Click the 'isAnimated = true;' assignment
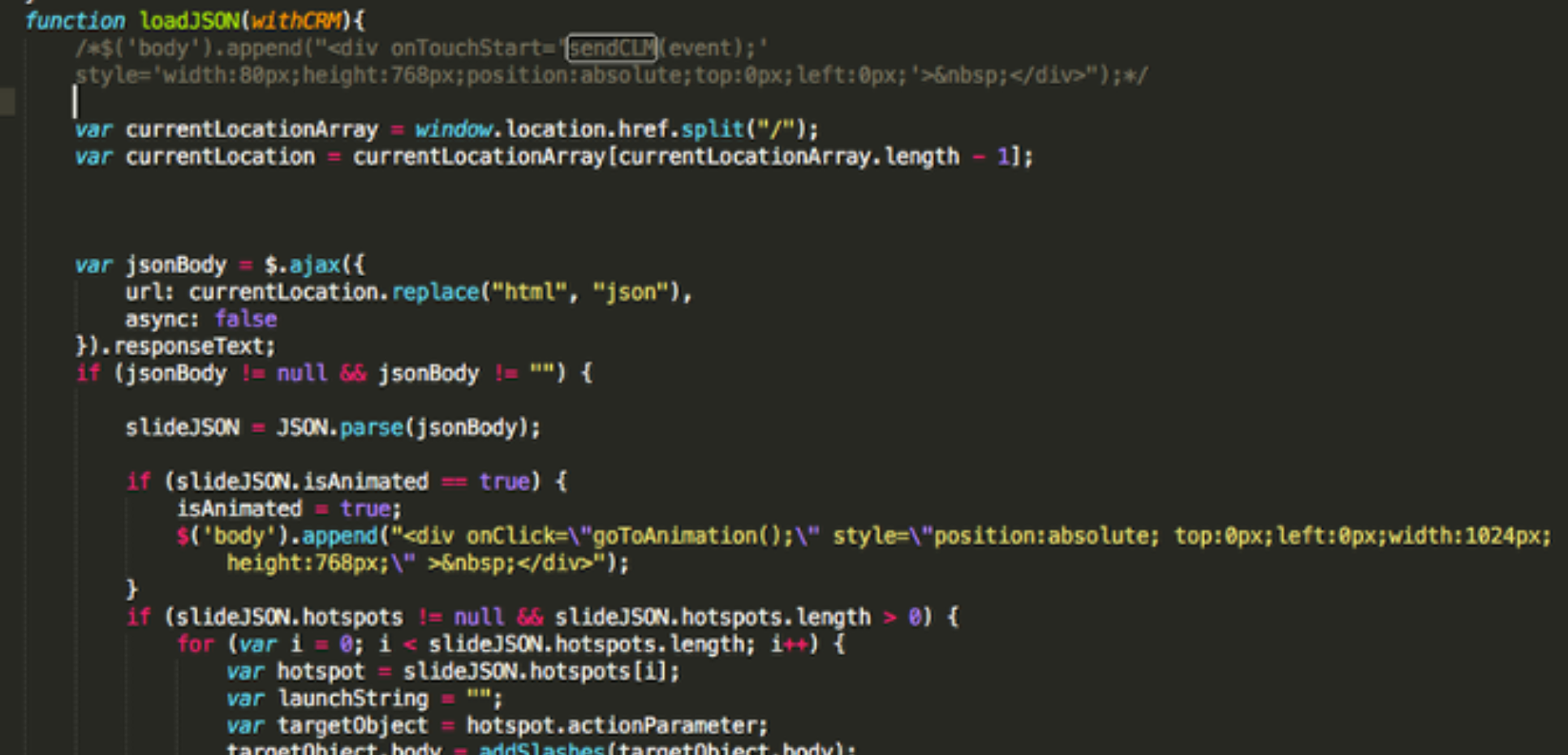1568x755 pixels. (x=289, y=509)
